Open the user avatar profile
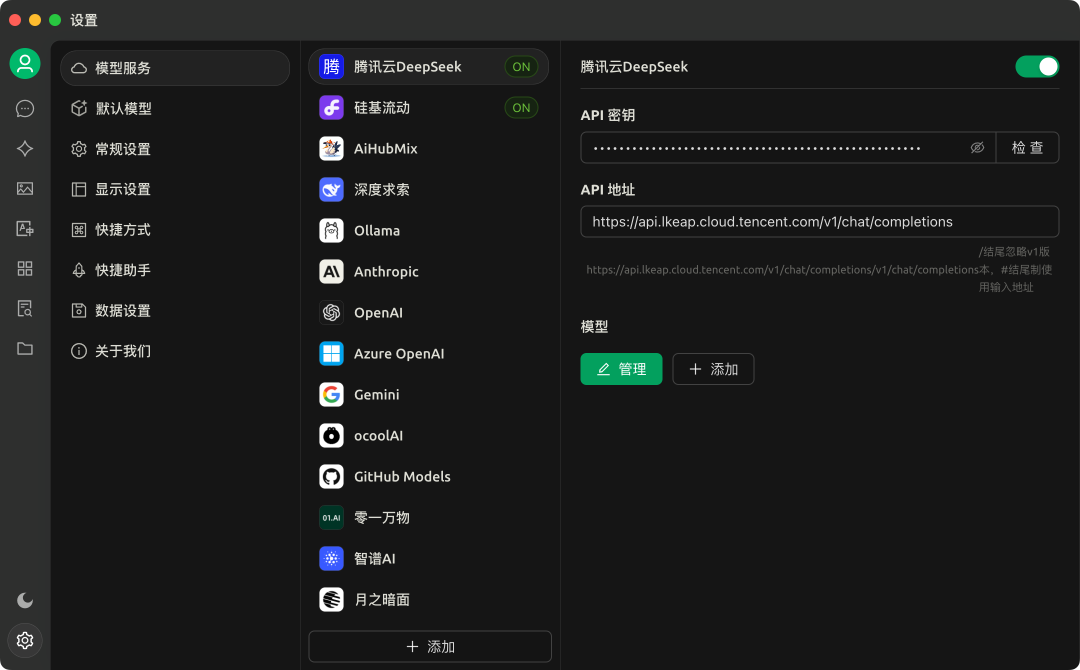This screenshot has width=1080, height=670. [x=25, y=64]
